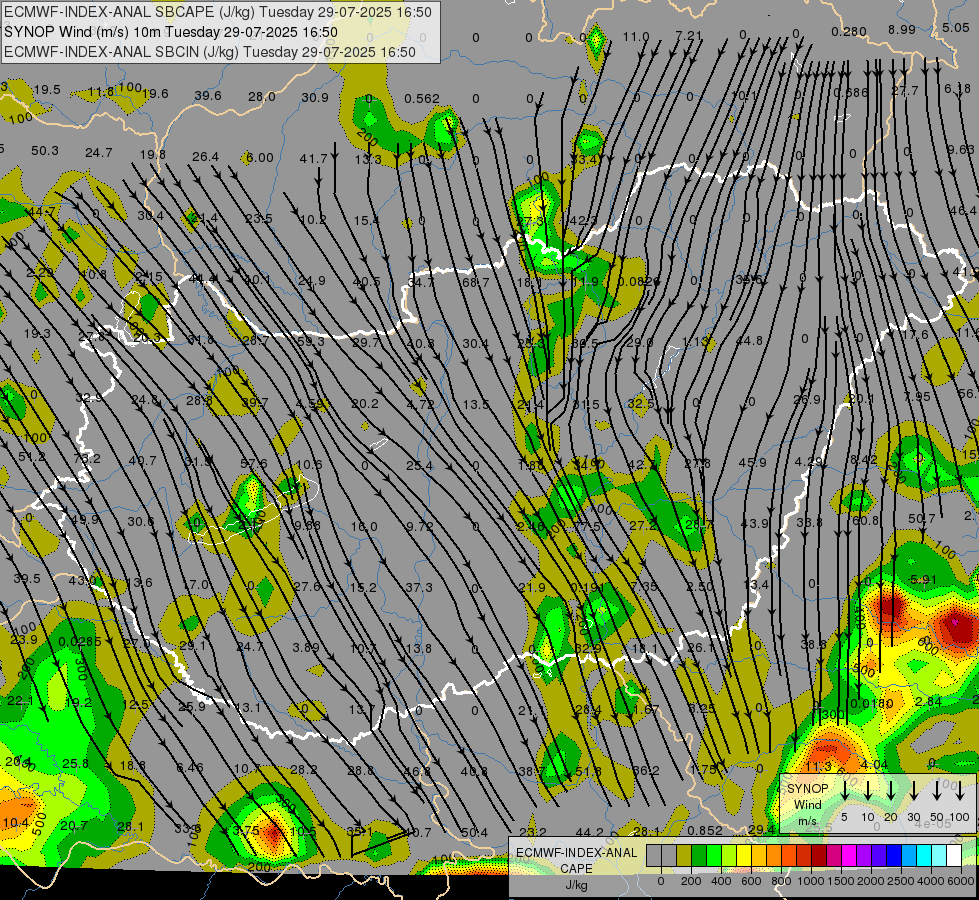Viewport: 979px width, 900px height.
Task: Click the 'ECMWF-INDEX-ANAL CAPE J/kg' legend label
Action: coord(576,868)
